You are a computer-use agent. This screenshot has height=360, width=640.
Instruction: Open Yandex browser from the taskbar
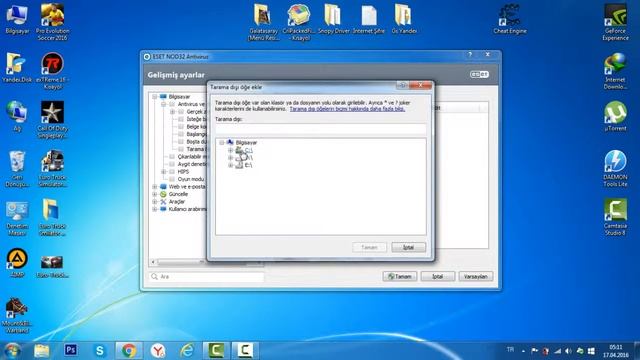(158, 350)
